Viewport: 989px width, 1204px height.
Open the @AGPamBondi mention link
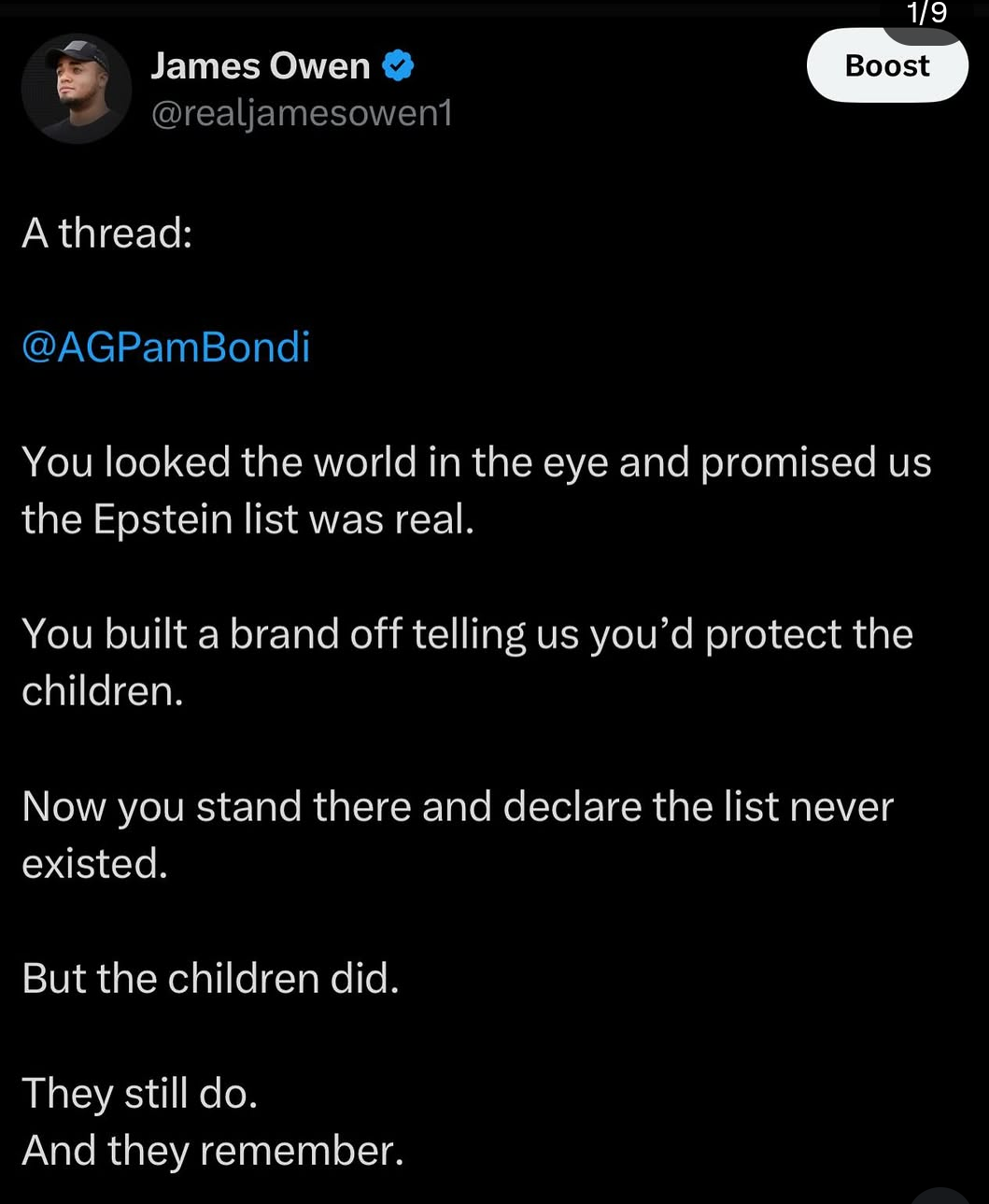pyautogui.click(x=165, y=347)
